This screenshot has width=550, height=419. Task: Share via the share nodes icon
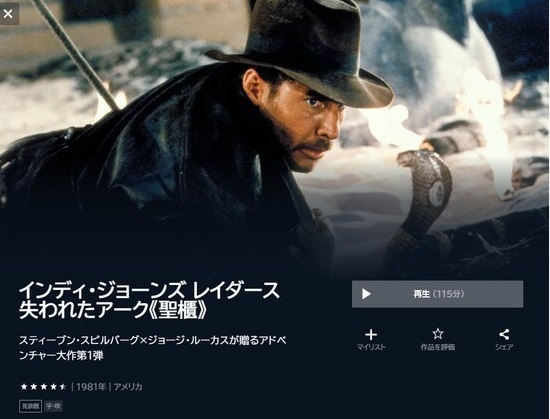[x=504, y=335]
